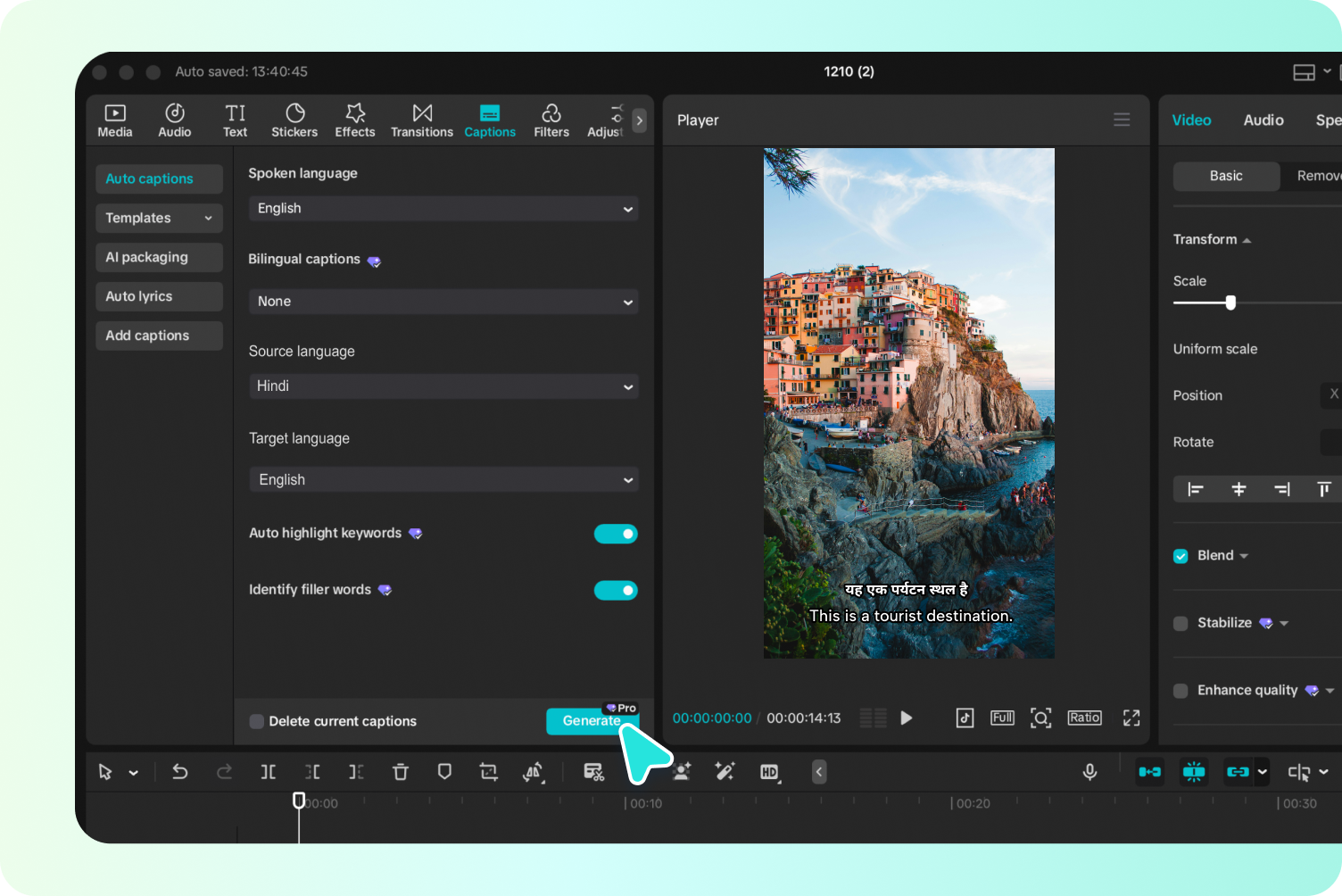The height and width of the screenshot is (896, 1342).
Task: Select the Captions tool
Action: [490, 120]
